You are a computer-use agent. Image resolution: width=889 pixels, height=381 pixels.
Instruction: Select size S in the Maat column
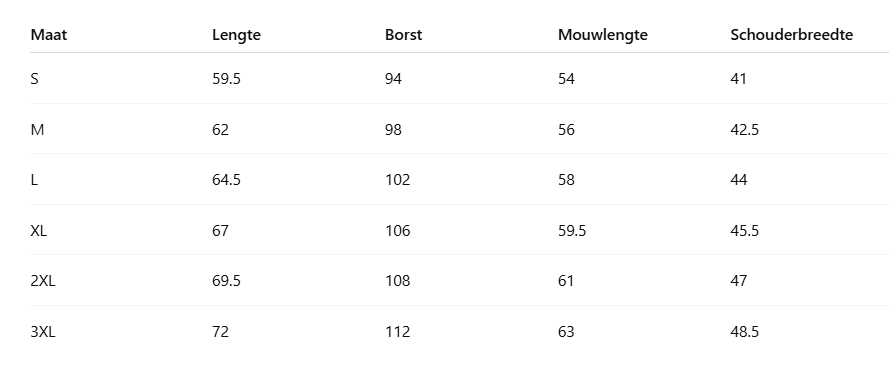click(35, 79)
